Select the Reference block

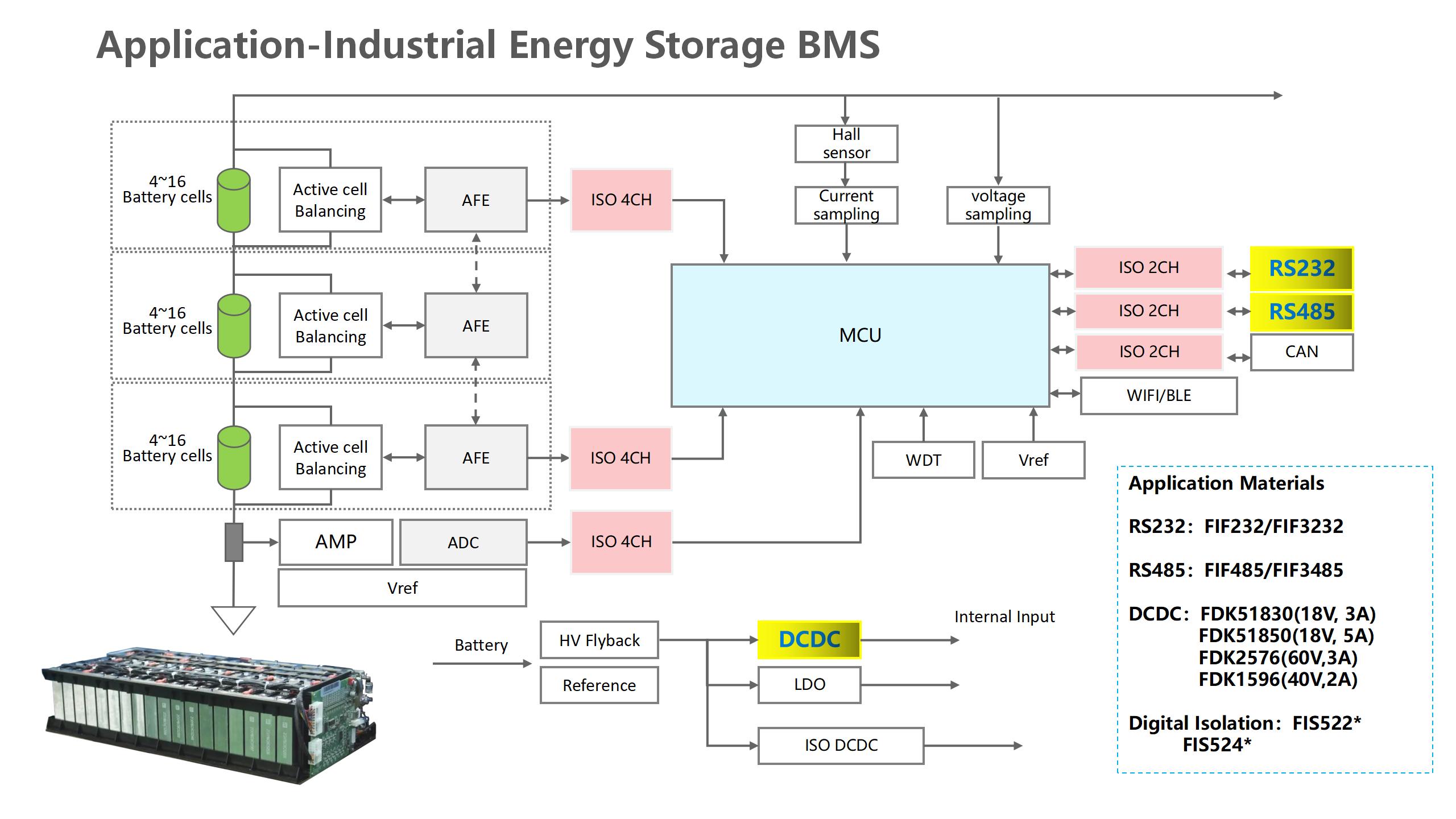click(599, 685)
